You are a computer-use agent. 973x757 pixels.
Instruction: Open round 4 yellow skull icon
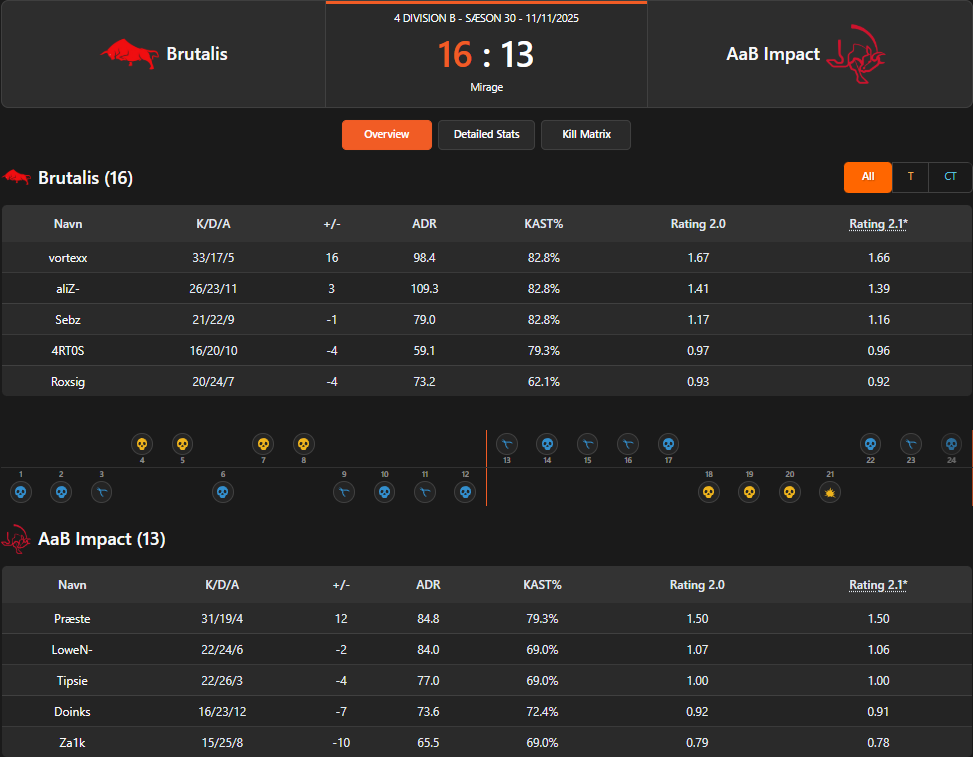[142, 444]
